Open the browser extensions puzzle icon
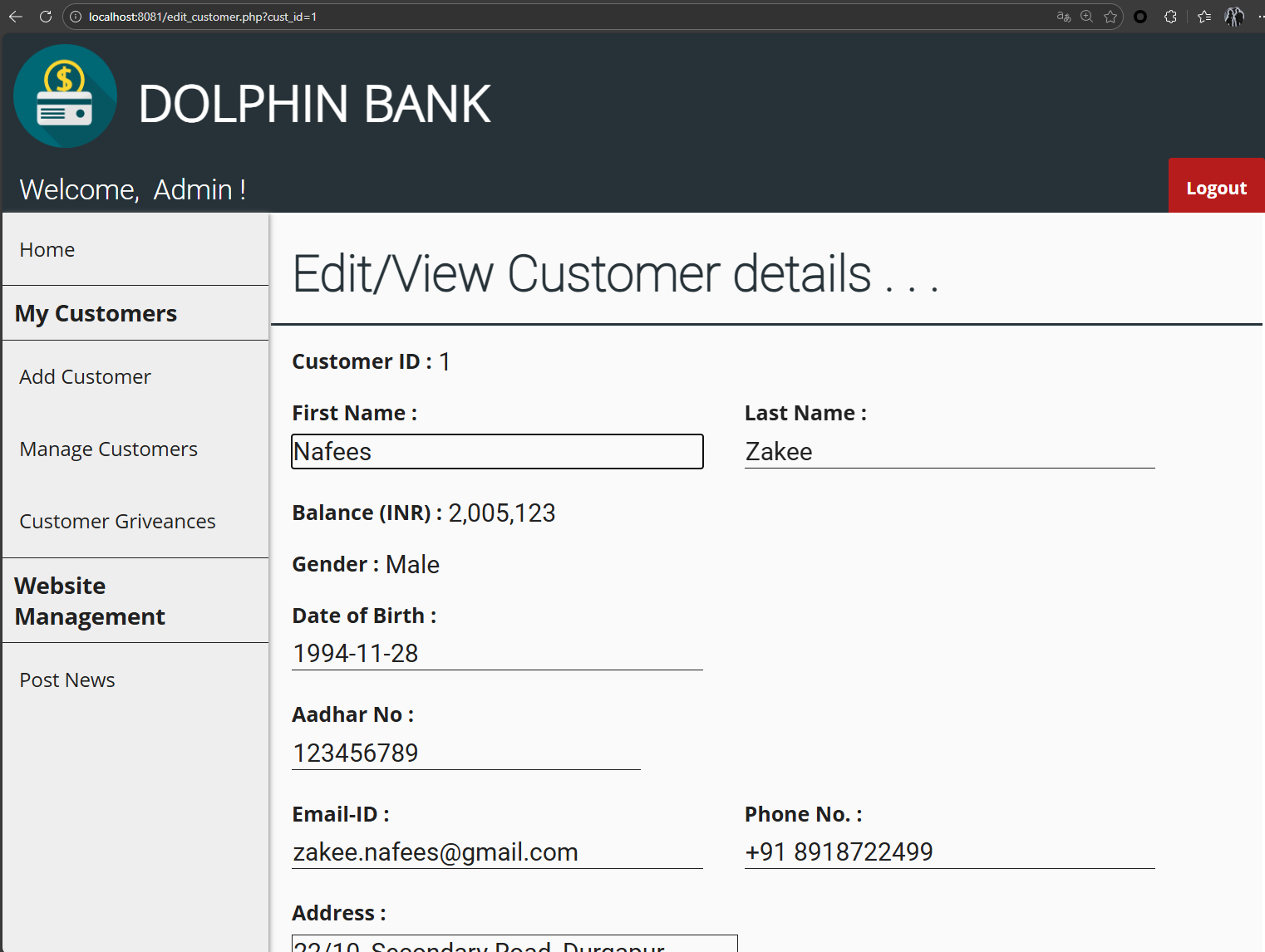This screenshot has height=952, width=1265. pos(1170,17)
